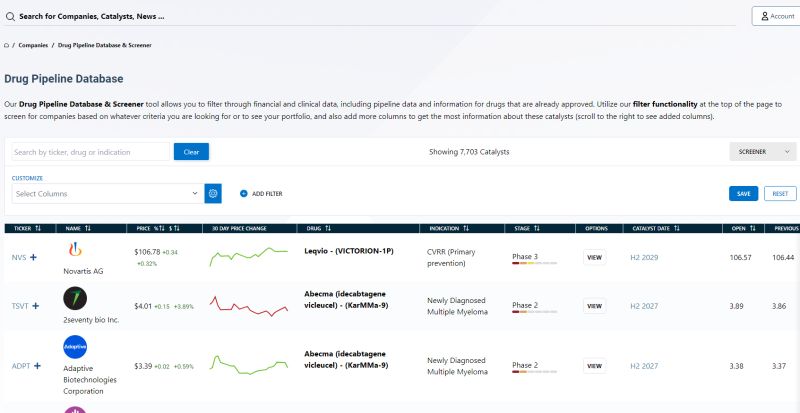Add TSVT using its plus icon
The image size is (800, 413).
pos(37,305)
